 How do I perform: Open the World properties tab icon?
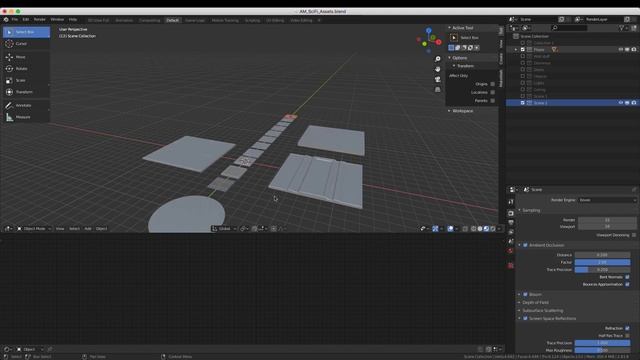coord(511,251)
